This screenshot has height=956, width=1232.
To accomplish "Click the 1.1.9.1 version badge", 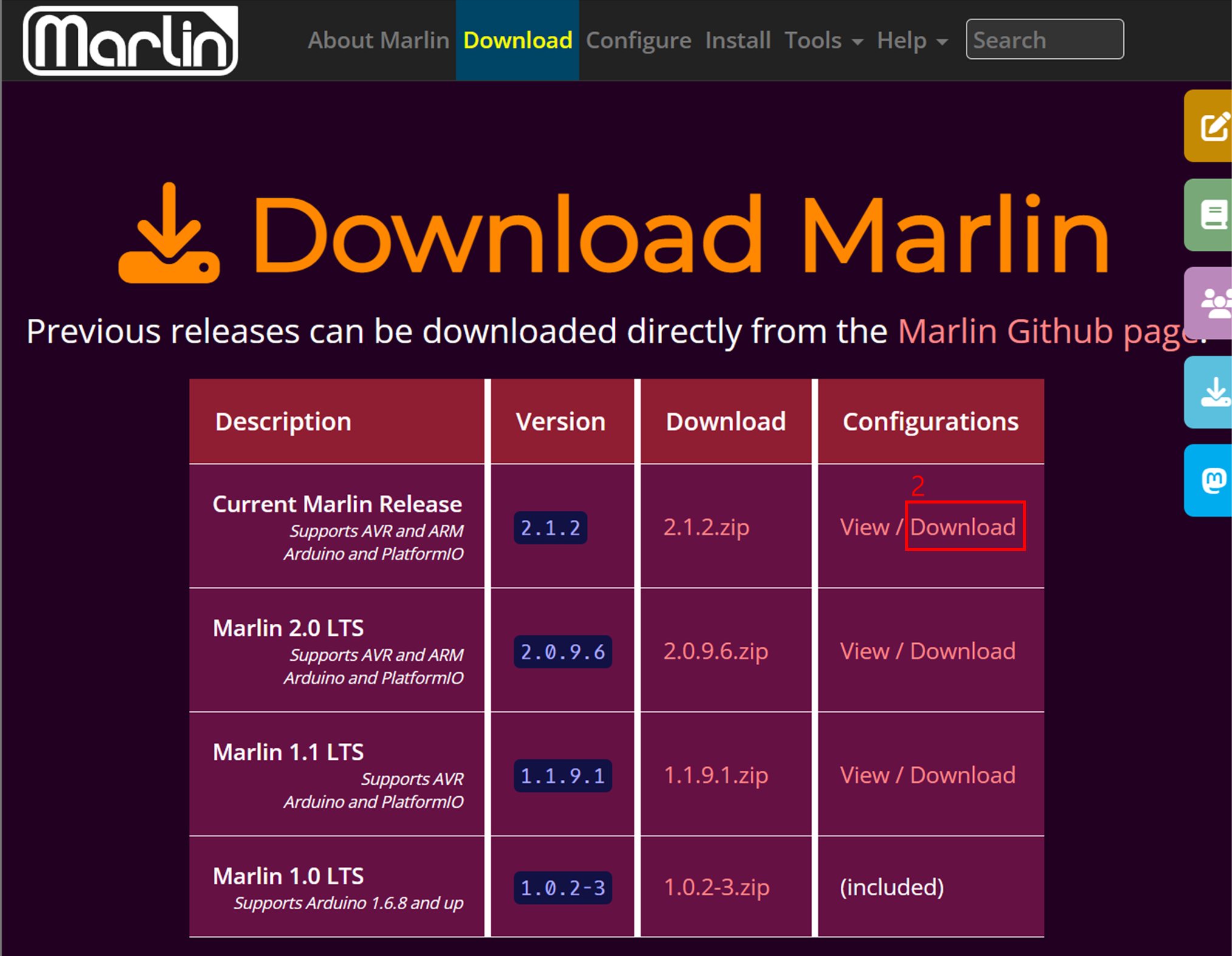I will click(563, 776).
